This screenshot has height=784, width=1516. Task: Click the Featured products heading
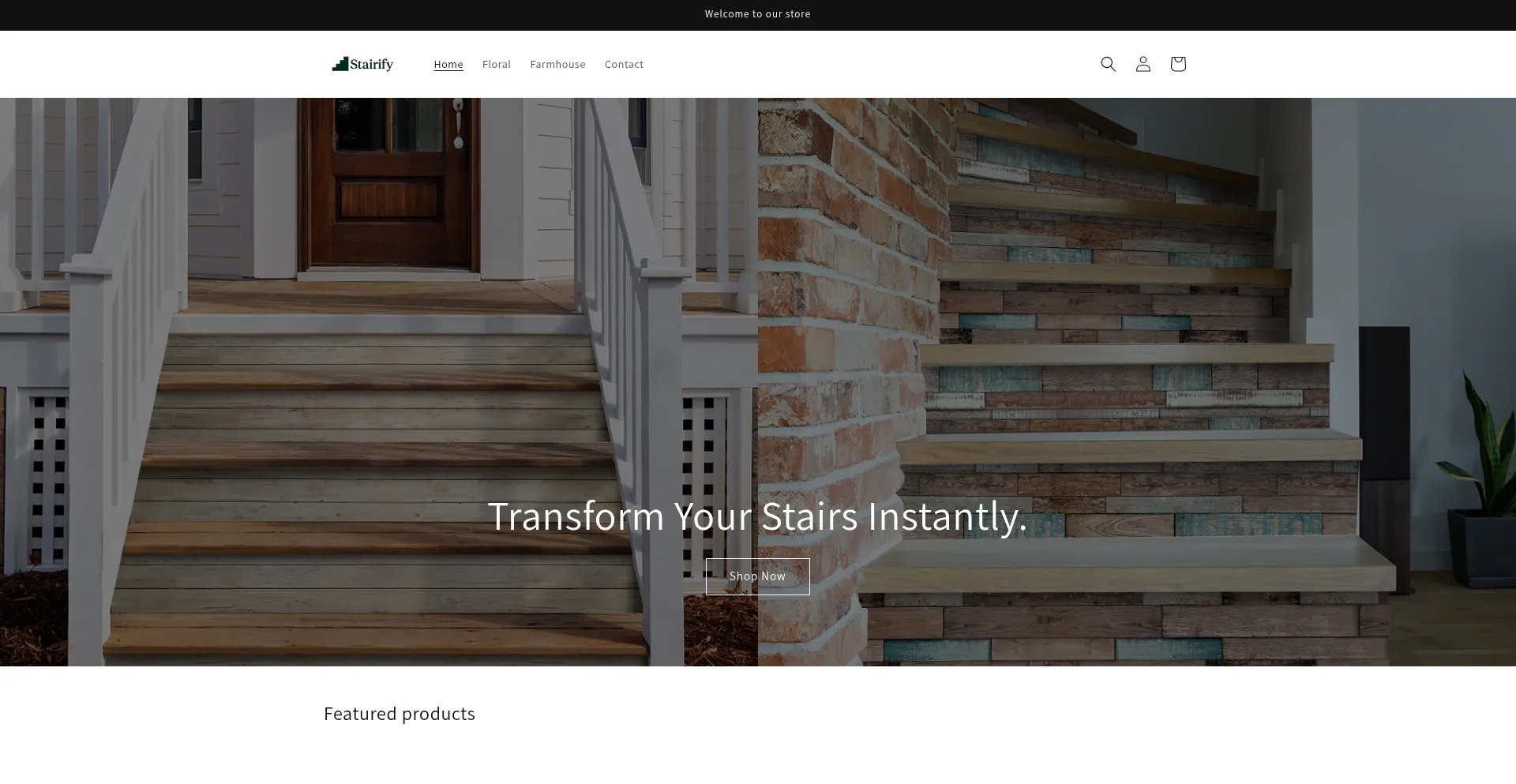pos(399,714)
